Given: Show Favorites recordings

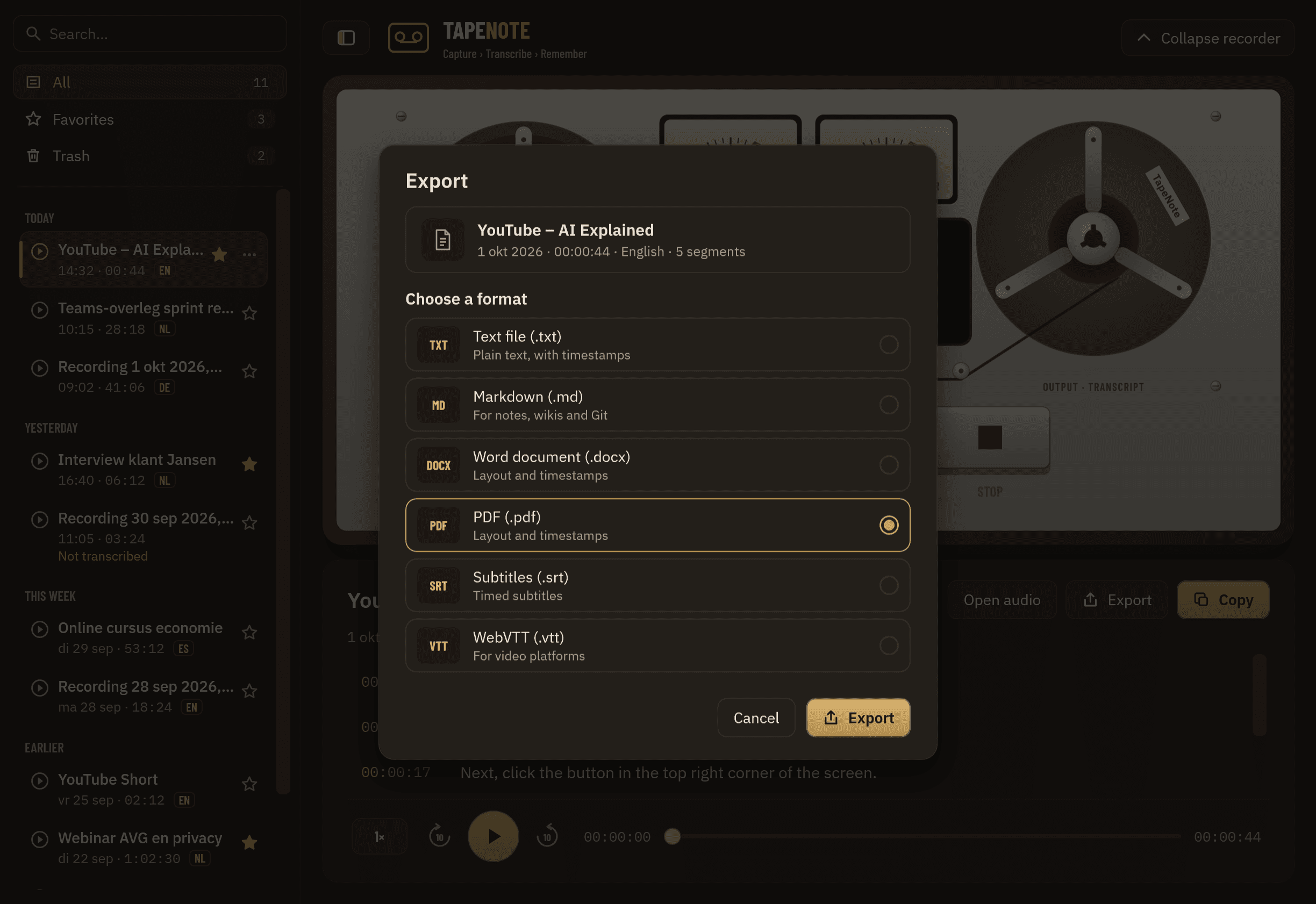Looking at the screenshot, I should click(149, 119).
